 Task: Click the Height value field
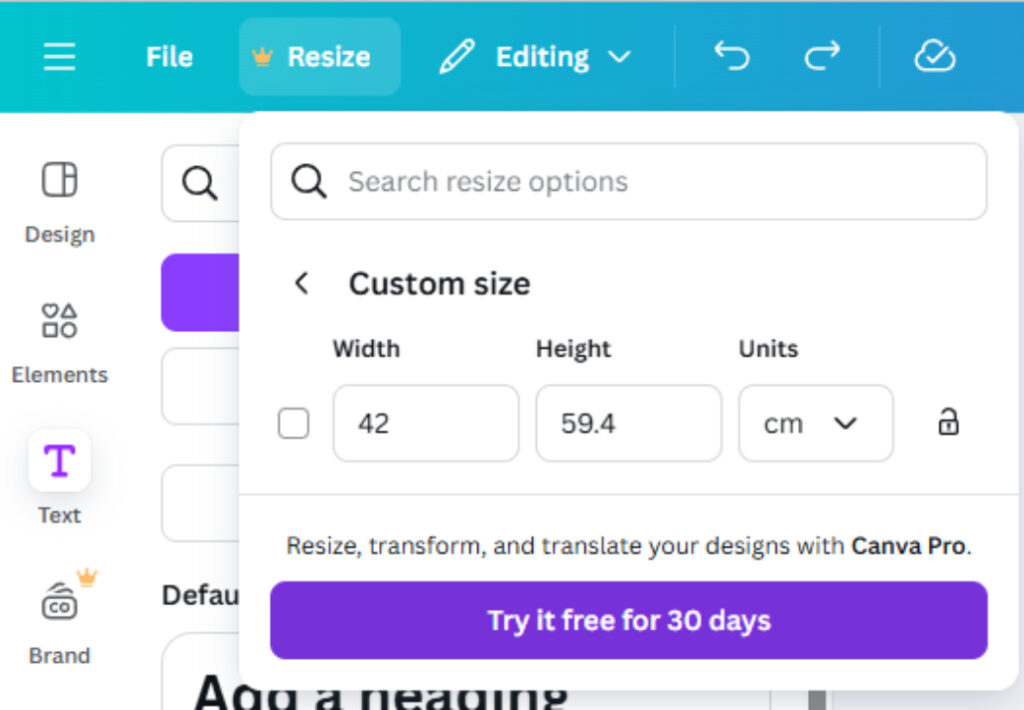(628, 423)
